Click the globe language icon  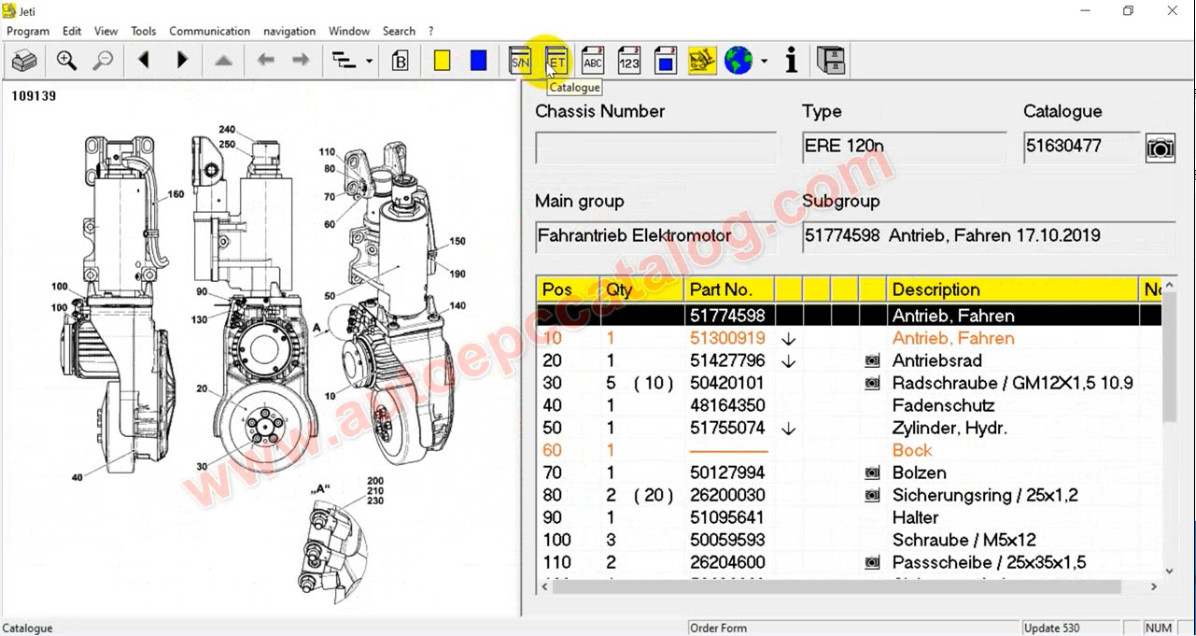click(x=738, y=60)
